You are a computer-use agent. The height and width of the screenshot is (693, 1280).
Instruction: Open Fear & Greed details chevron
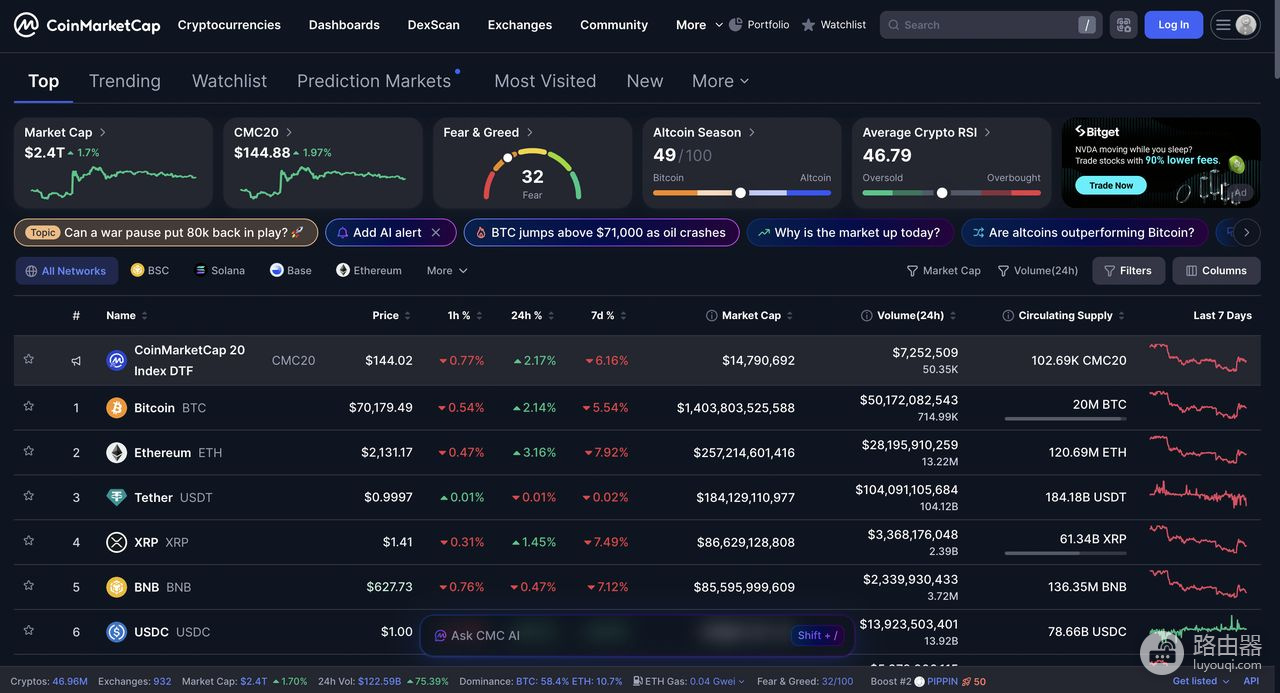tap(530, 132)
